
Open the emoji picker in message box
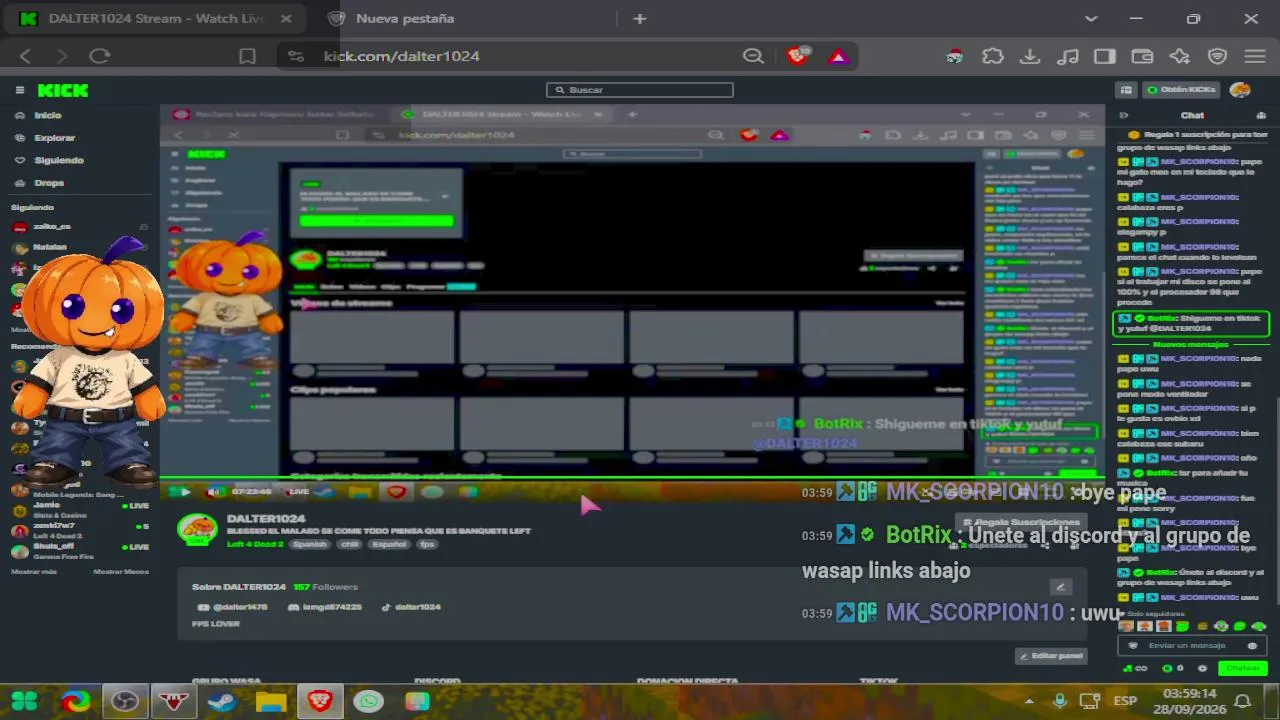(1252, 646)
